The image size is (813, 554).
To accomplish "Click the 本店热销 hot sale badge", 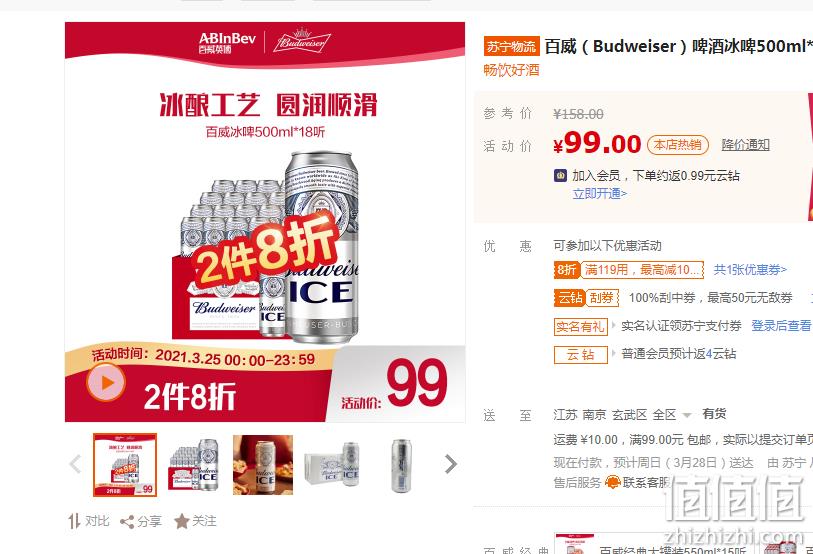I will tap(678, 145).
